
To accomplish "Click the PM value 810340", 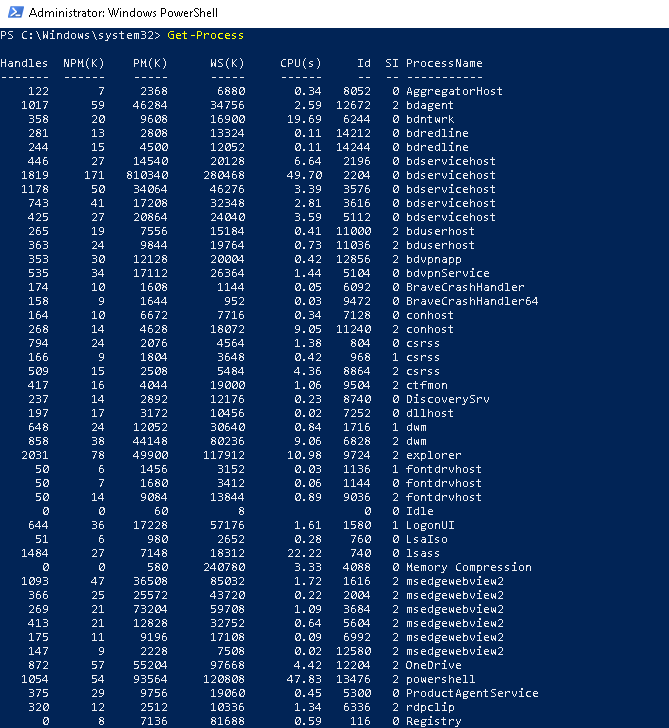I will pos(147,175).
